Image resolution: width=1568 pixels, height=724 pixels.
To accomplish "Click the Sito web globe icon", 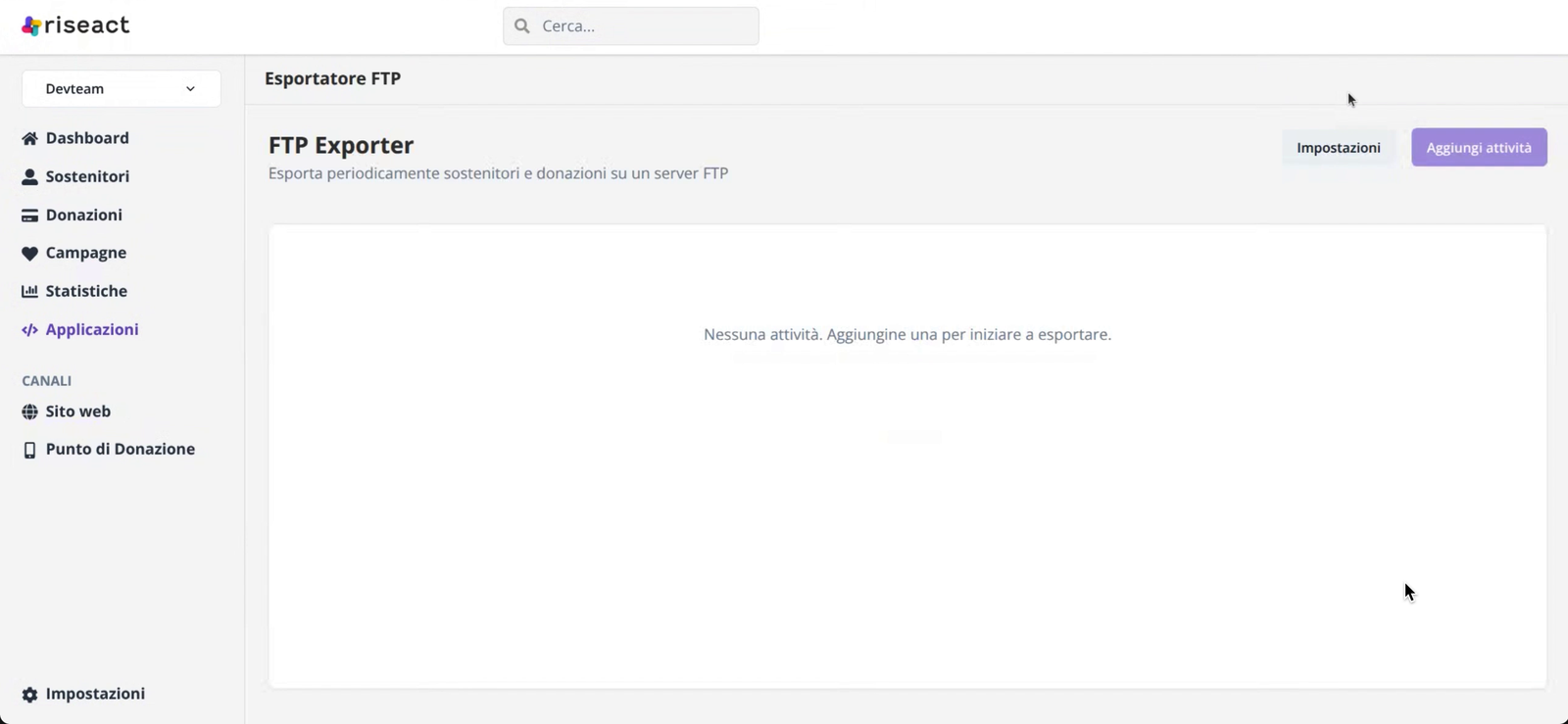I will [29, 411].
